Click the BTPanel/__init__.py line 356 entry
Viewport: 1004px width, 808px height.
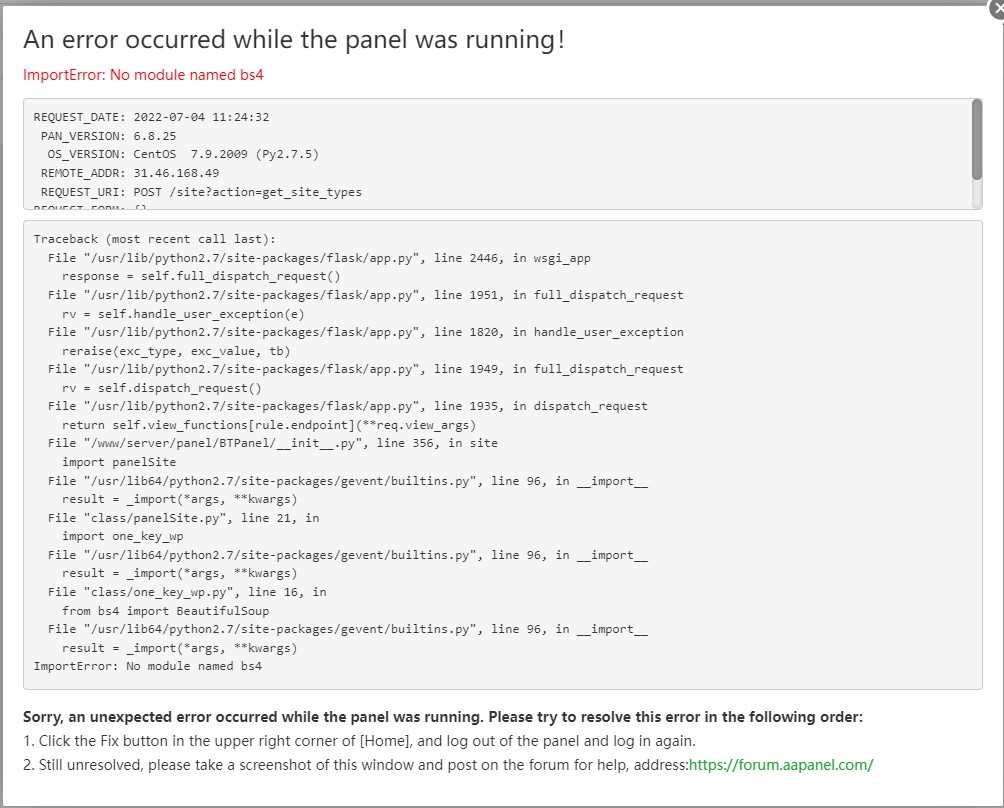tap(272, 443)
